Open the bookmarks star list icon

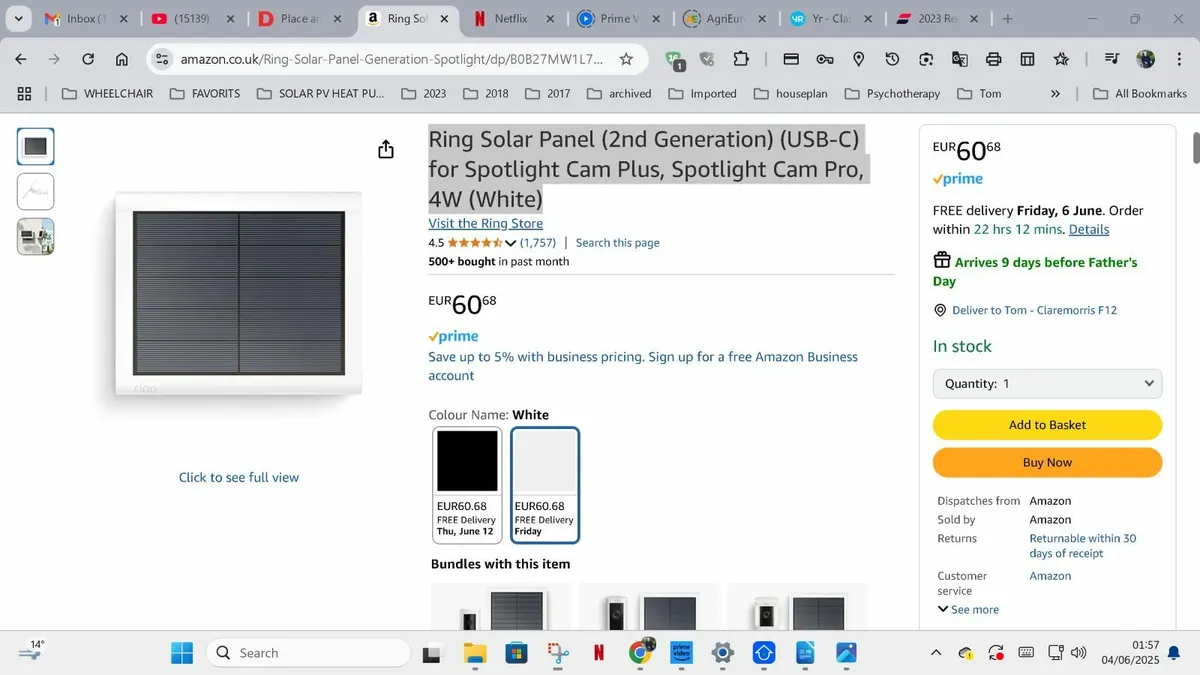coord(1061,59)
